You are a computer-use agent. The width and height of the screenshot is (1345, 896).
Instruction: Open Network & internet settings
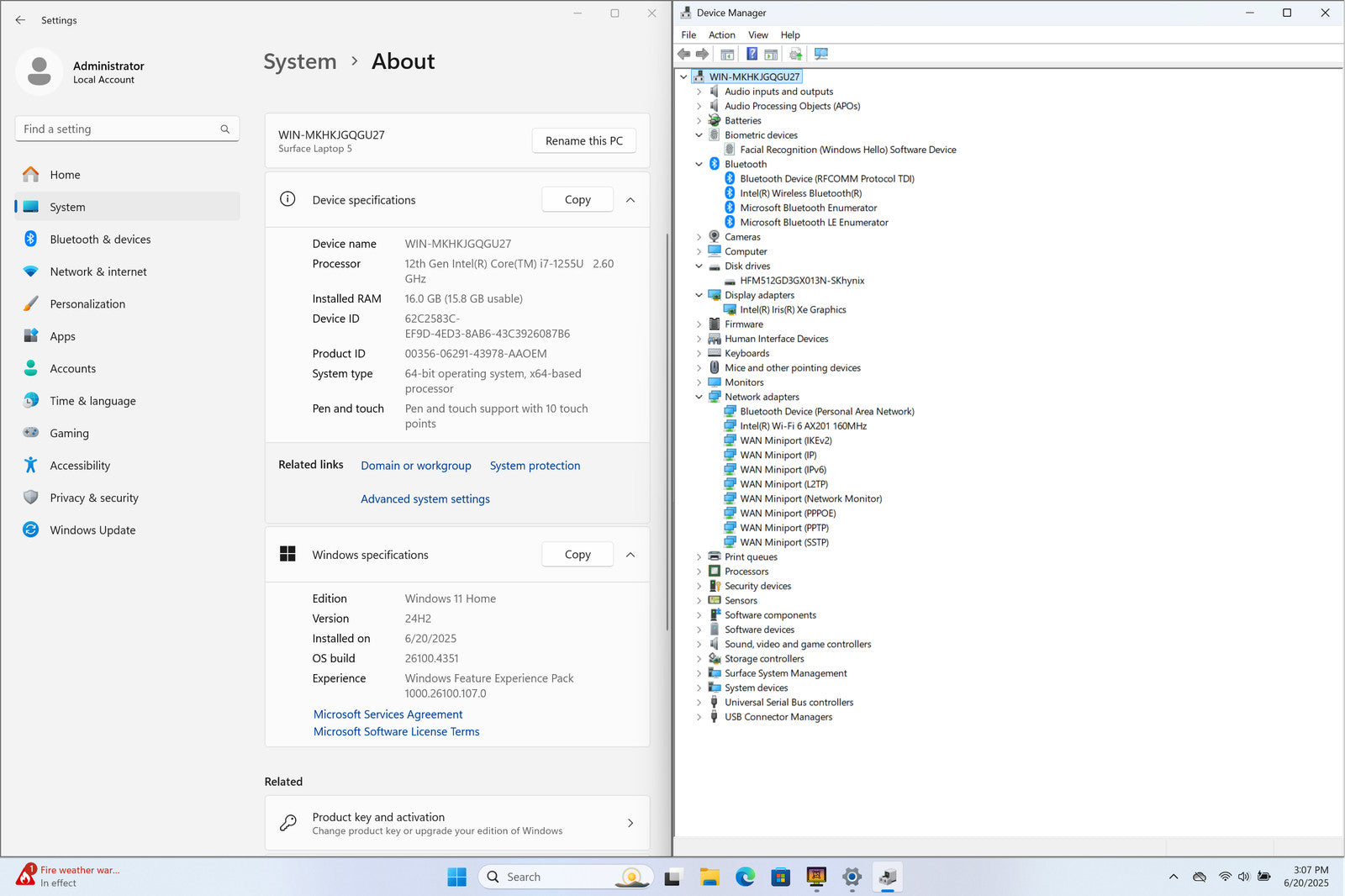(128, 271)
